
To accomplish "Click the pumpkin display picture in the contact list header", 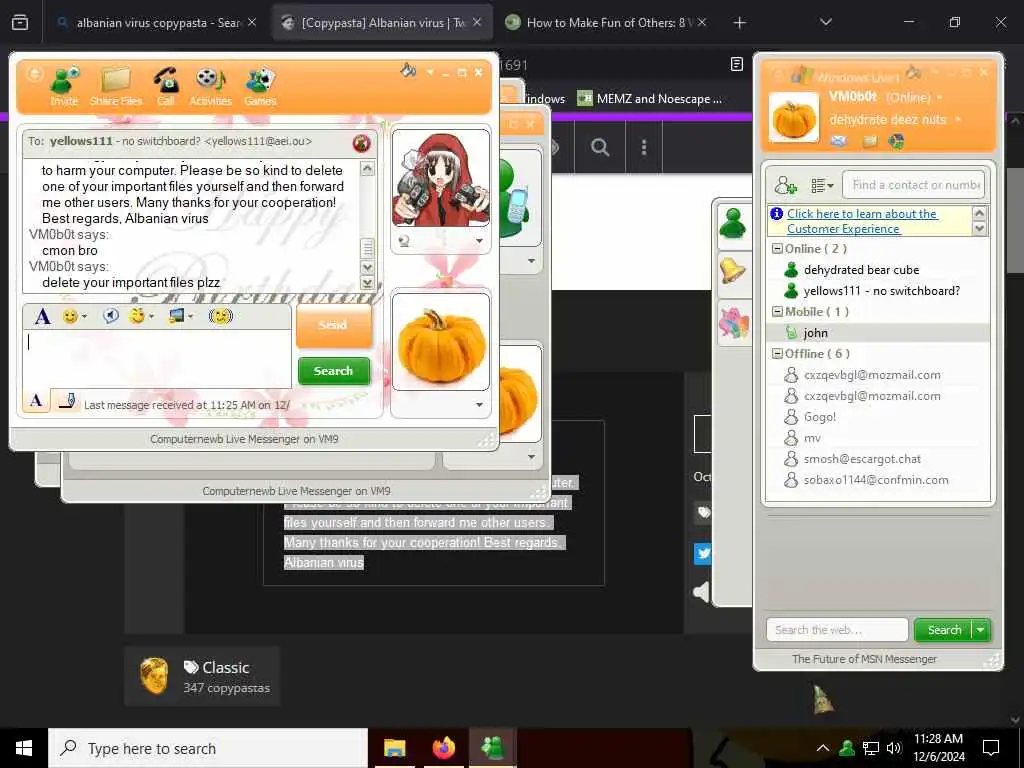I will 793,118.
